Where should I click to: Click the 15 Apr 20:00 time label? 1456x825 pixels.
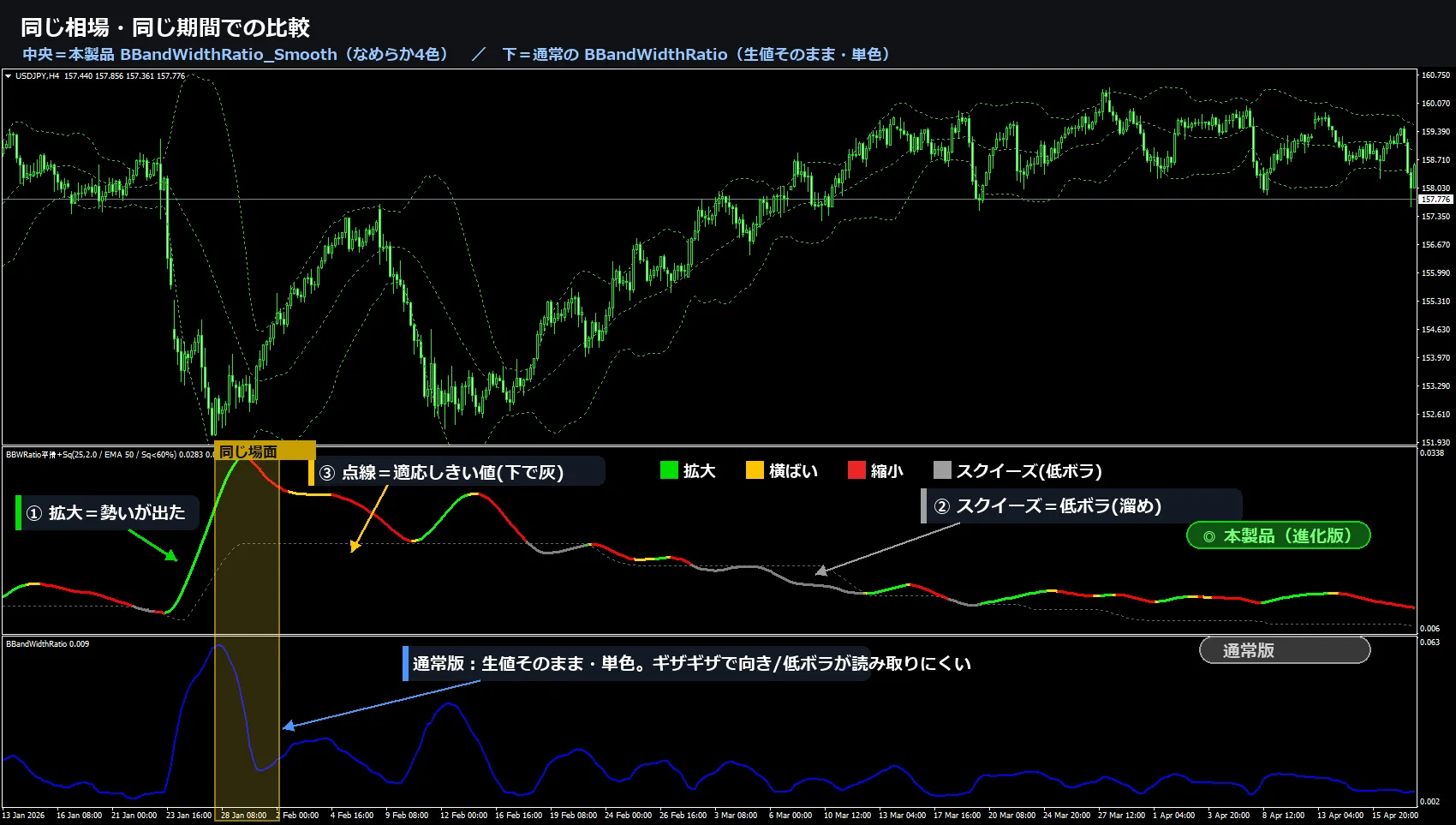click(1395, 816)
